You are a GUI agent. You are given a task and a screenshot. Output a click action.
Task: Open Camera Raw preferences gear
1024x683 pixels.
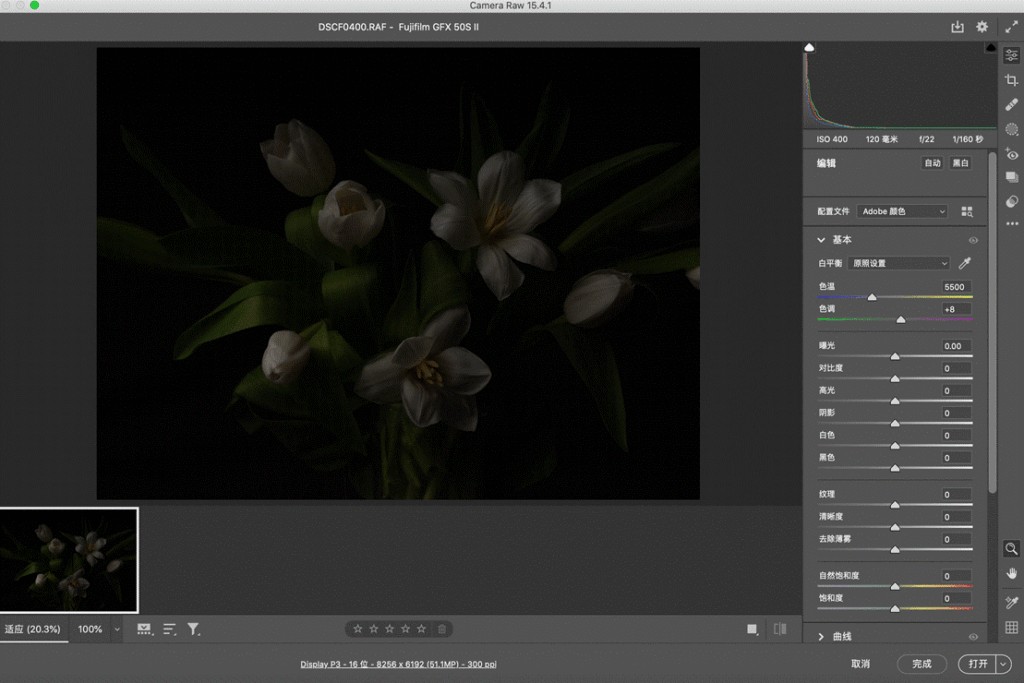[x=981, y=27]
